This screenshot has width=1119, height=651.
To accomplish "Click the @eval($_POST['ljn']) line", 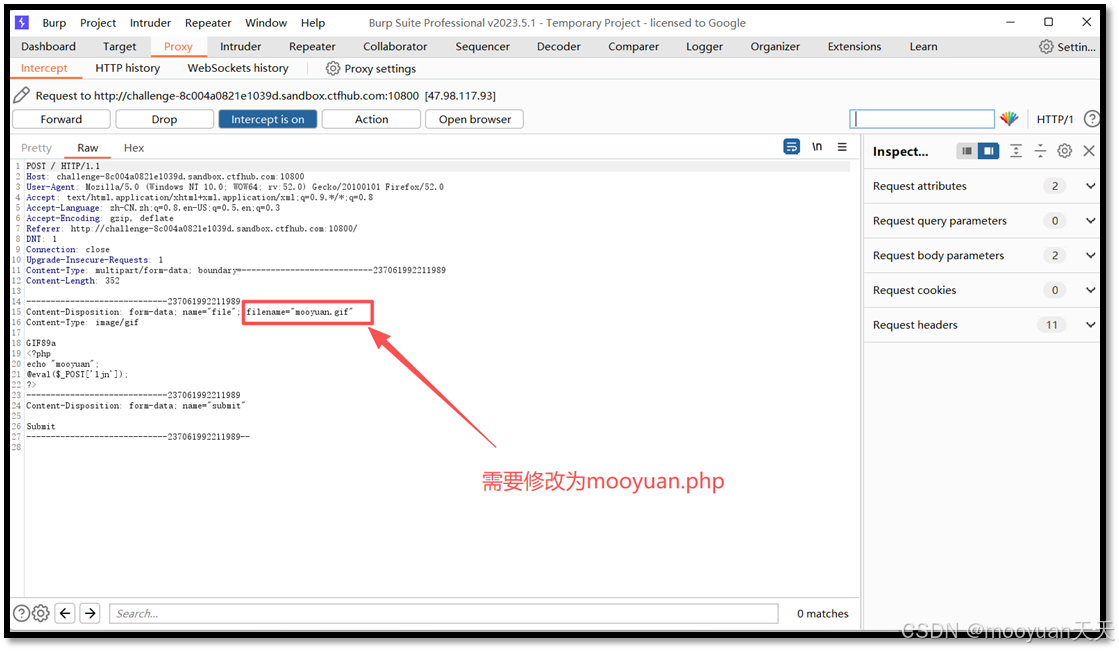I will pos(77,374).
